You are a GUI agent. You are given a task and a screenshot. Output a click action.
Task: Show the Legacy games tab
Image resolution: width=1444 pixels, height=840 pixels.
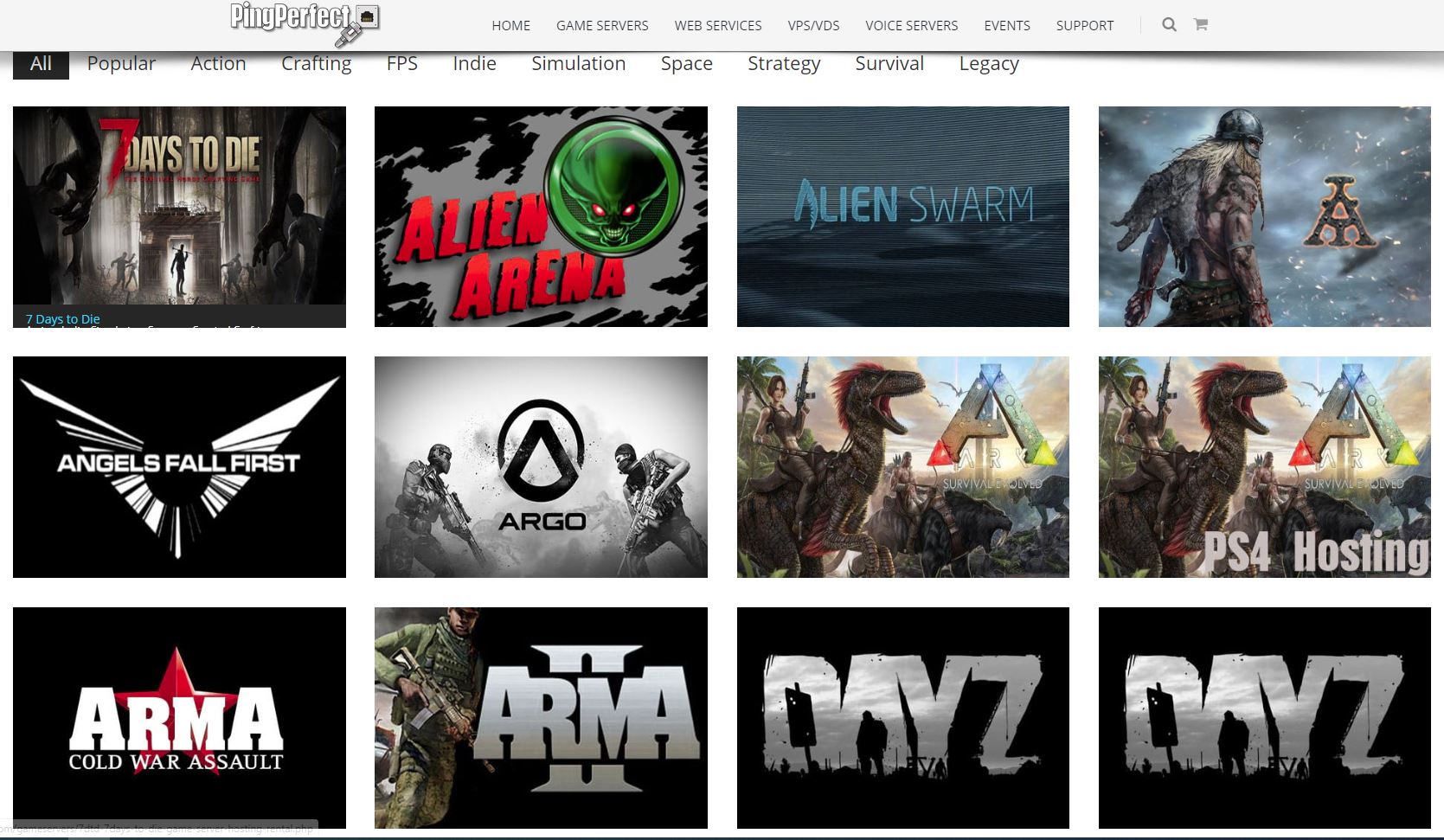pyautogui.click(x=988, y=64)
